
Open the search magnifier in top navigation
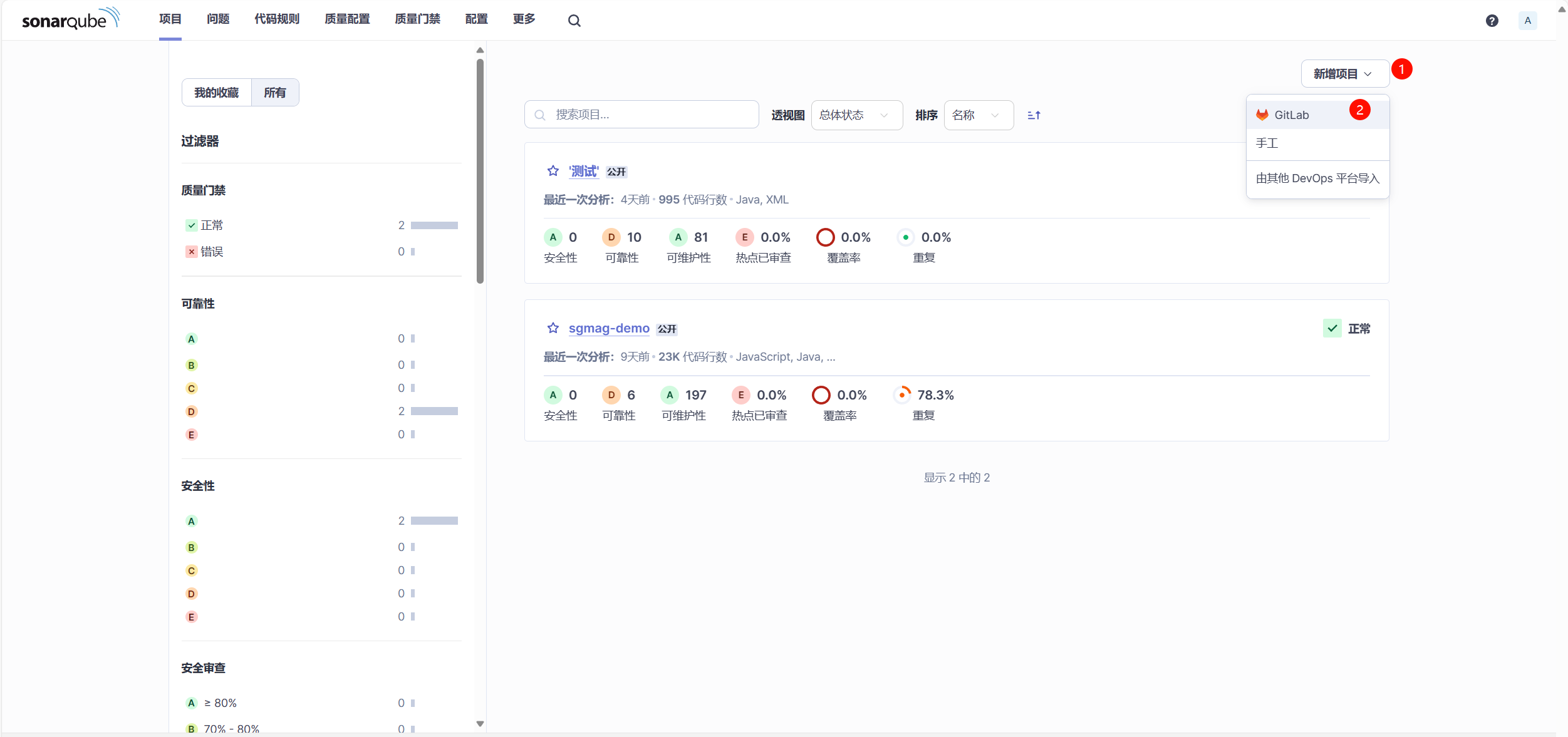tap(574, 21)
